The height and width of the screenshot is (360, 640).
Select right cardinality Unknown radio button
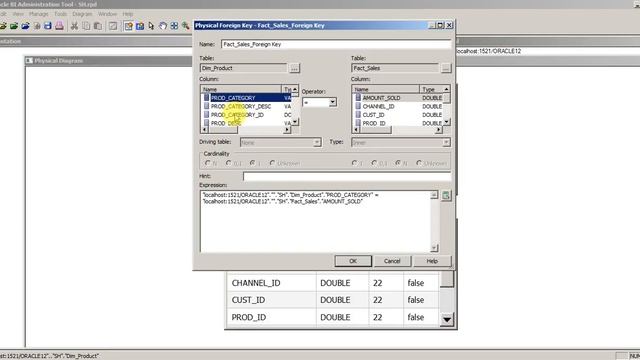pos(419,163)
